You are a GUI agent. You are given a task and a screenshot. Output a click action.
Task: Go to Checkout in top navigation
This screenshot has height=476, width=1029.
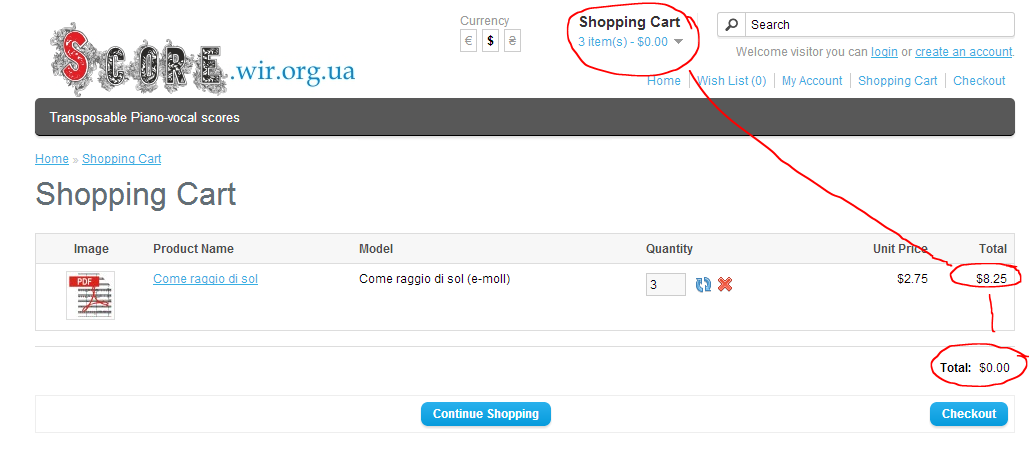pos(979,81)
